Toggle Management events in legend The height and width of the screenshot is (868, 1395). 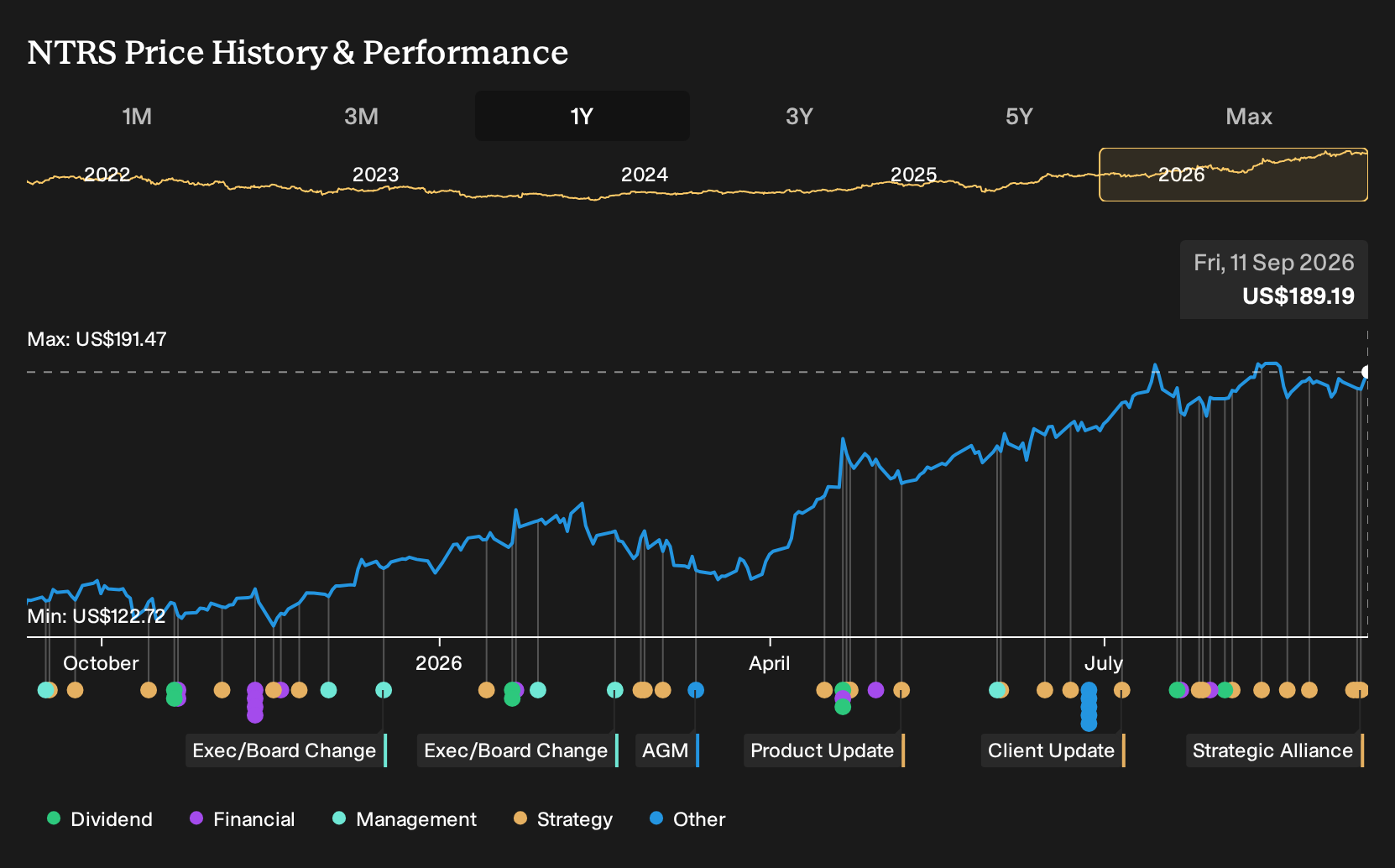click(x=405, y=819)
